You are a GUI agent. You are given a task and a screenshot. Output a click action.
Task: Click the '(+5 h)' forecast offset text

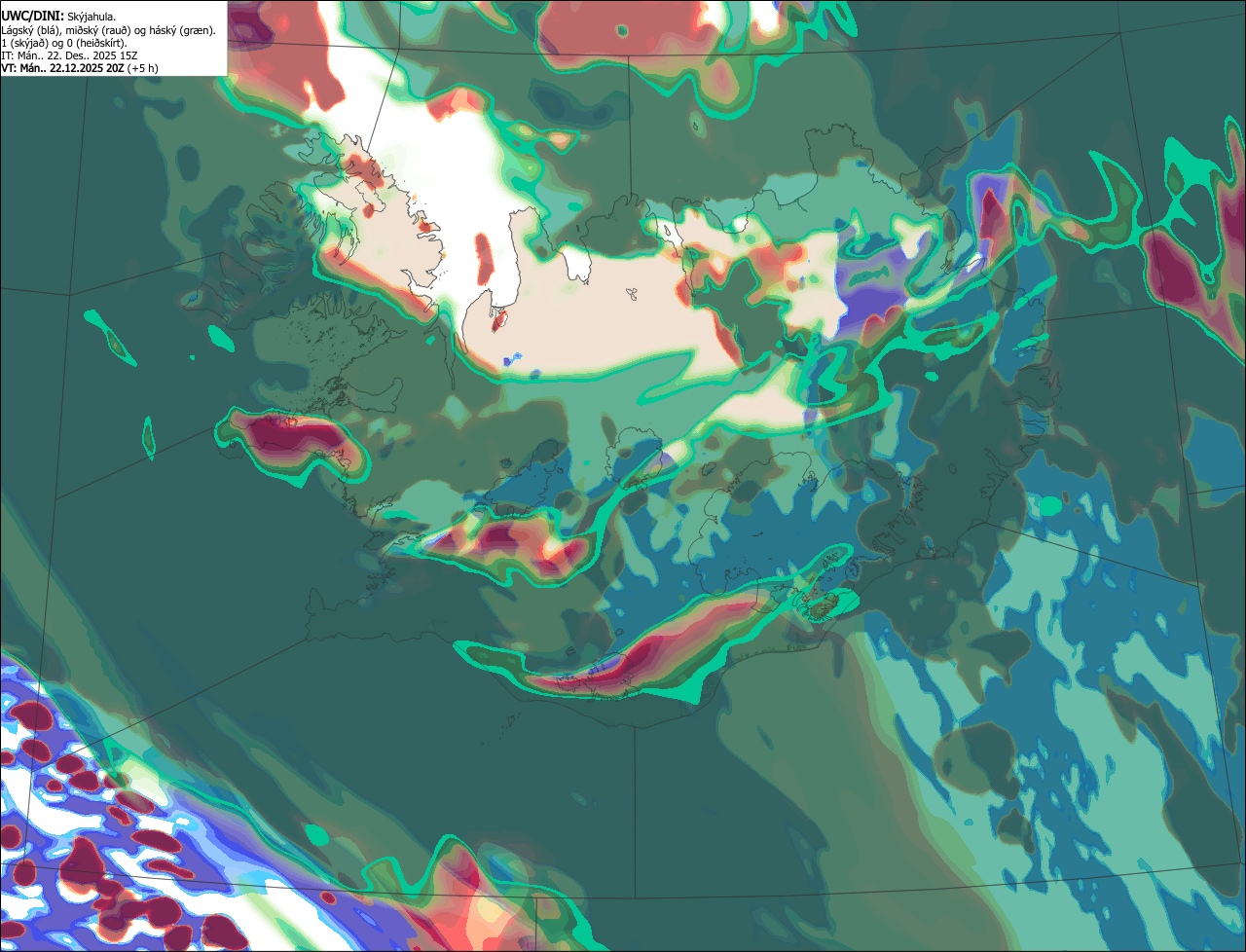[142, 68]
